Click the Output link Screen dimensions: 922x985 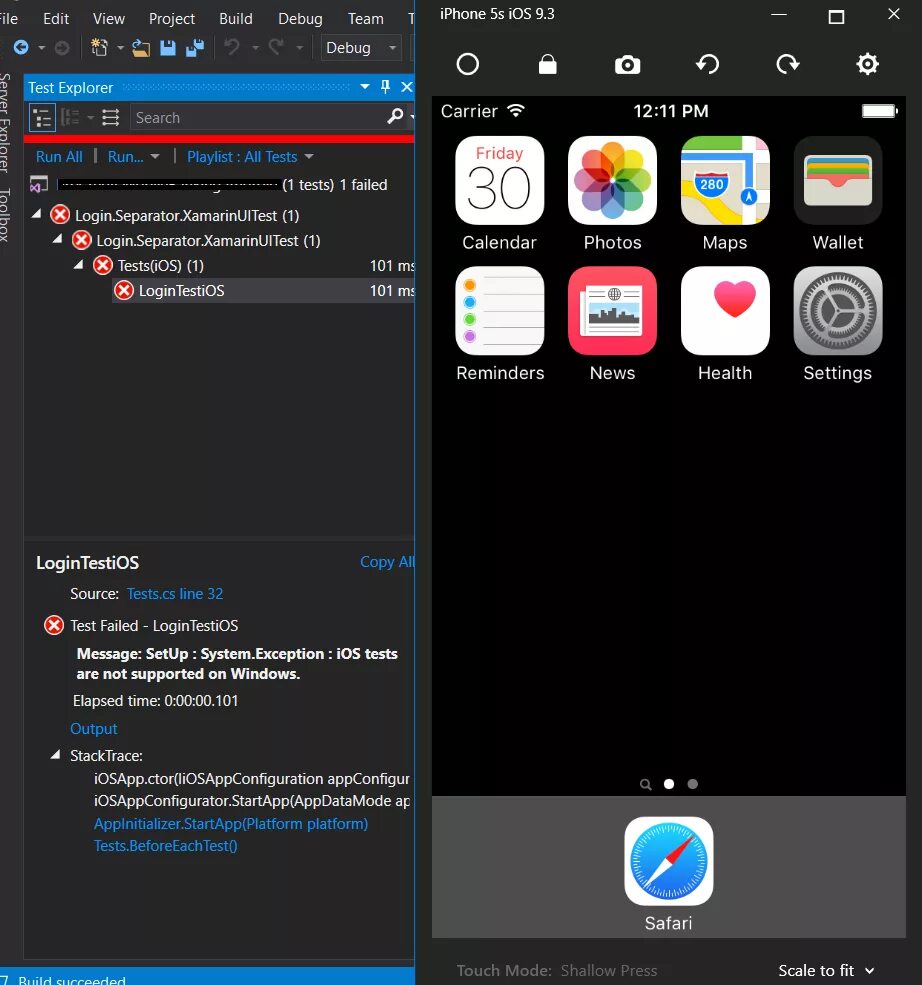point(94,729)
